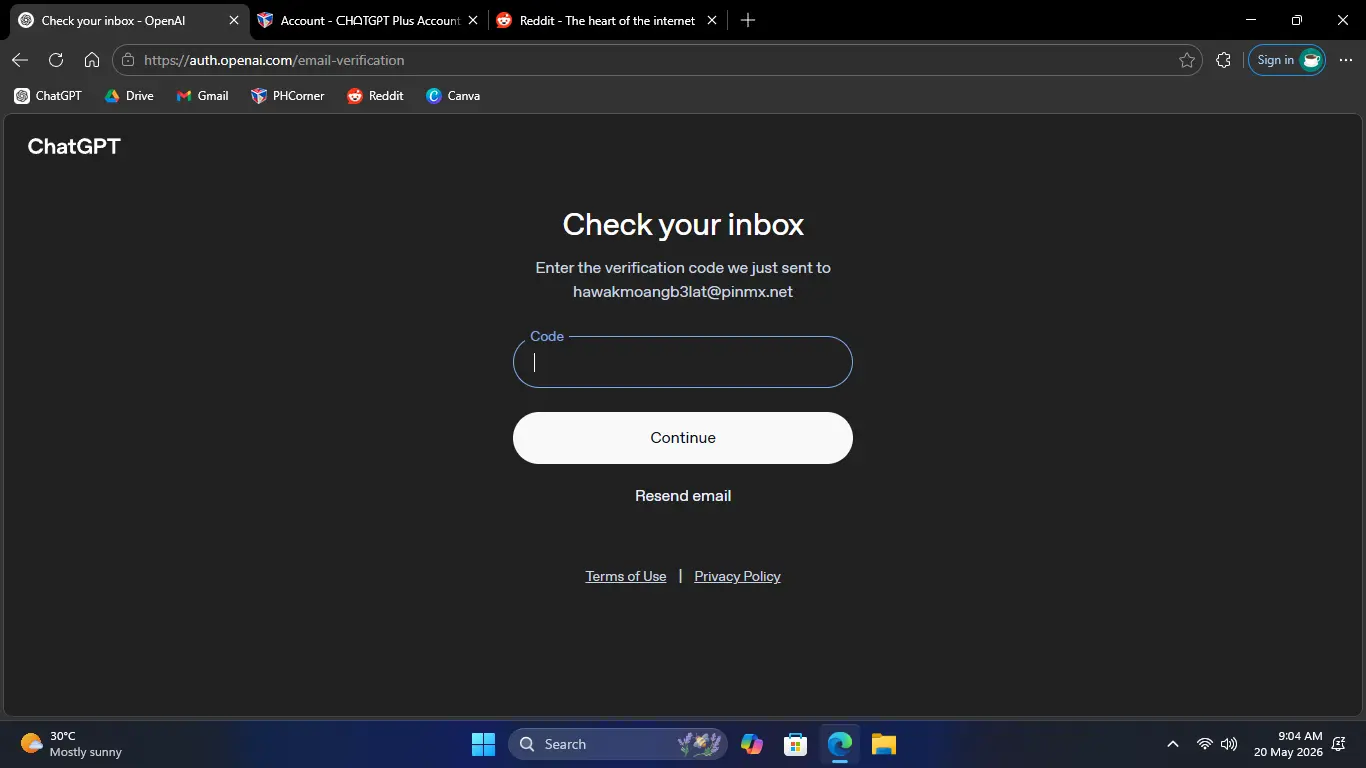Click the Edge taskbar icon

tap(840, 744)
